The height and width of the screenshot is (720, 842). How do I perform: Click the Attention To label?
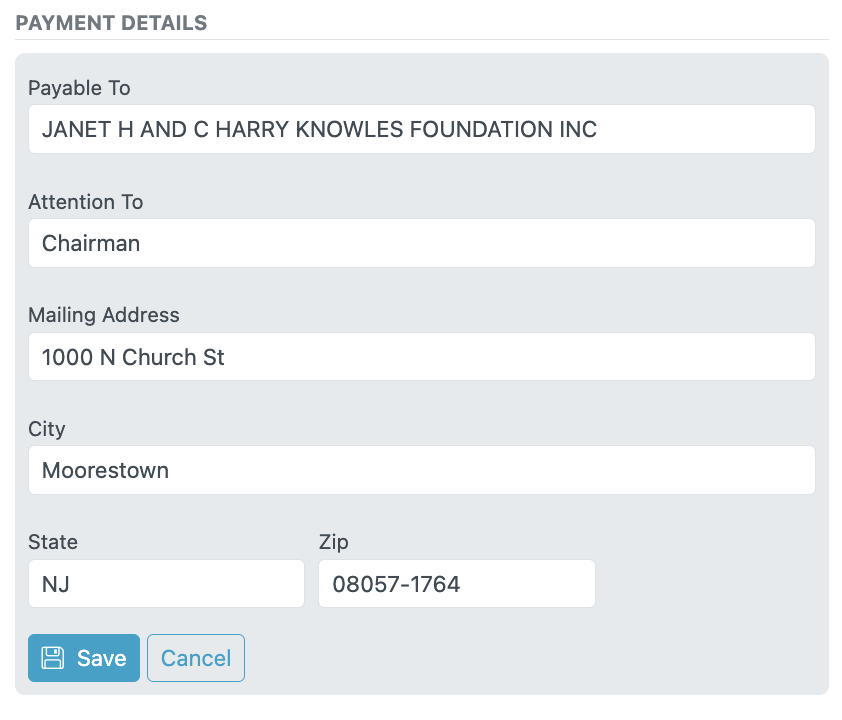pyautogui.click(x=86, y=201)
